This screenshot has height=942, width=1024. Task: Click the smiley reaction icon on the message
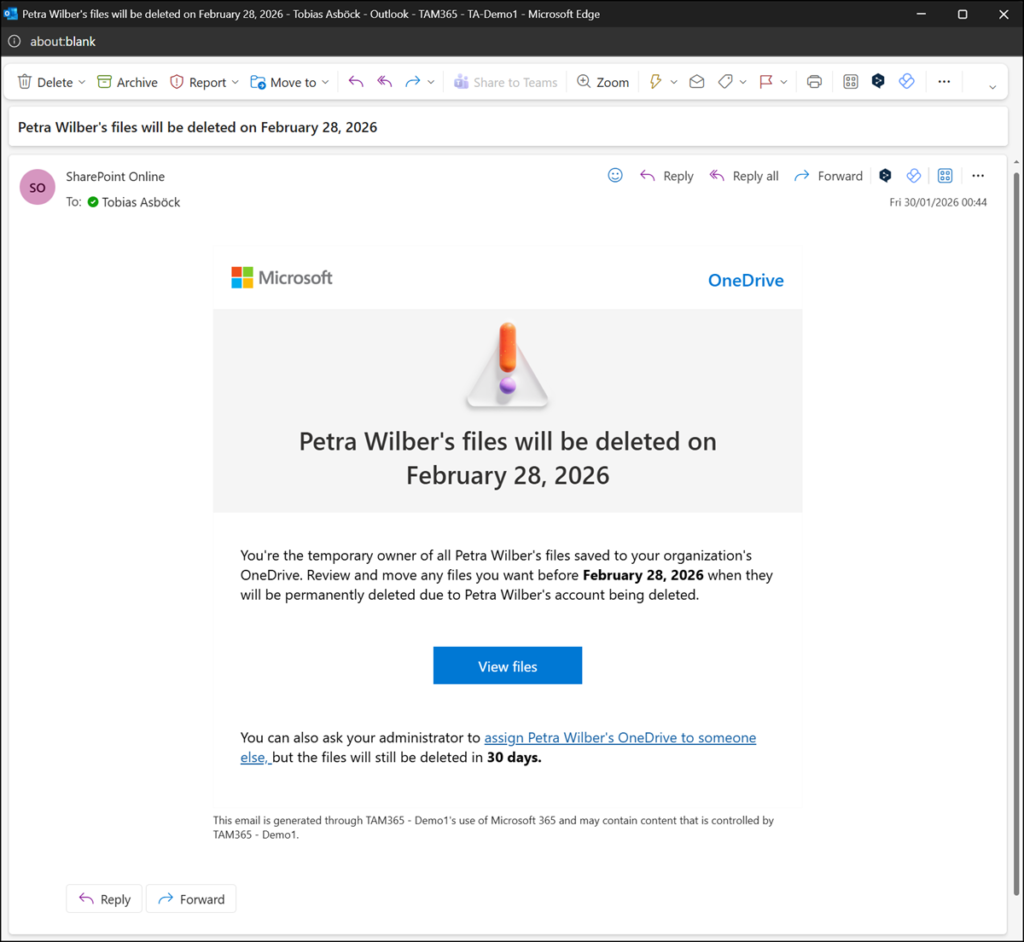tap(615, 175)
